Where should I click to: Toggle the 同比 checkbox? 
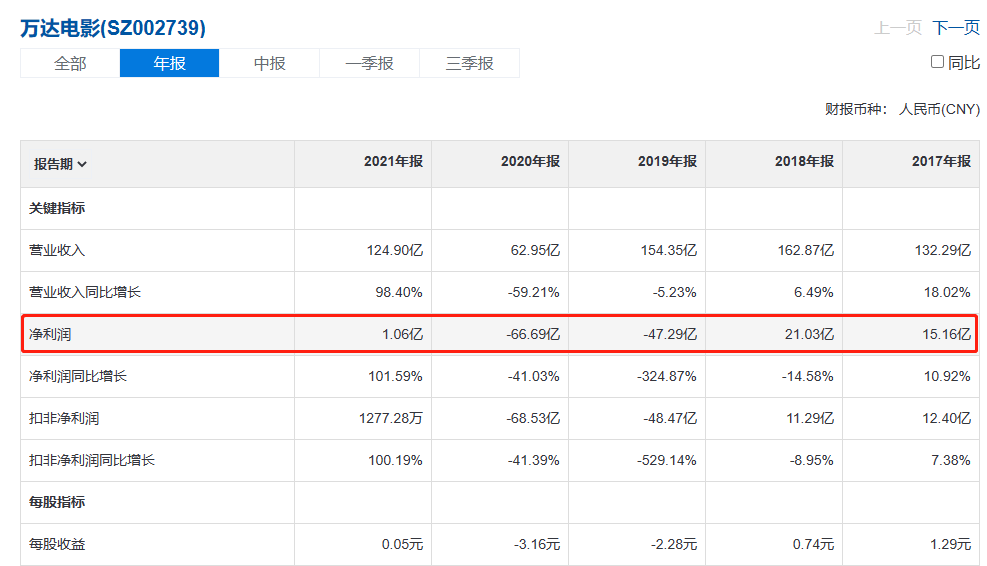click(x=937, y=62)
